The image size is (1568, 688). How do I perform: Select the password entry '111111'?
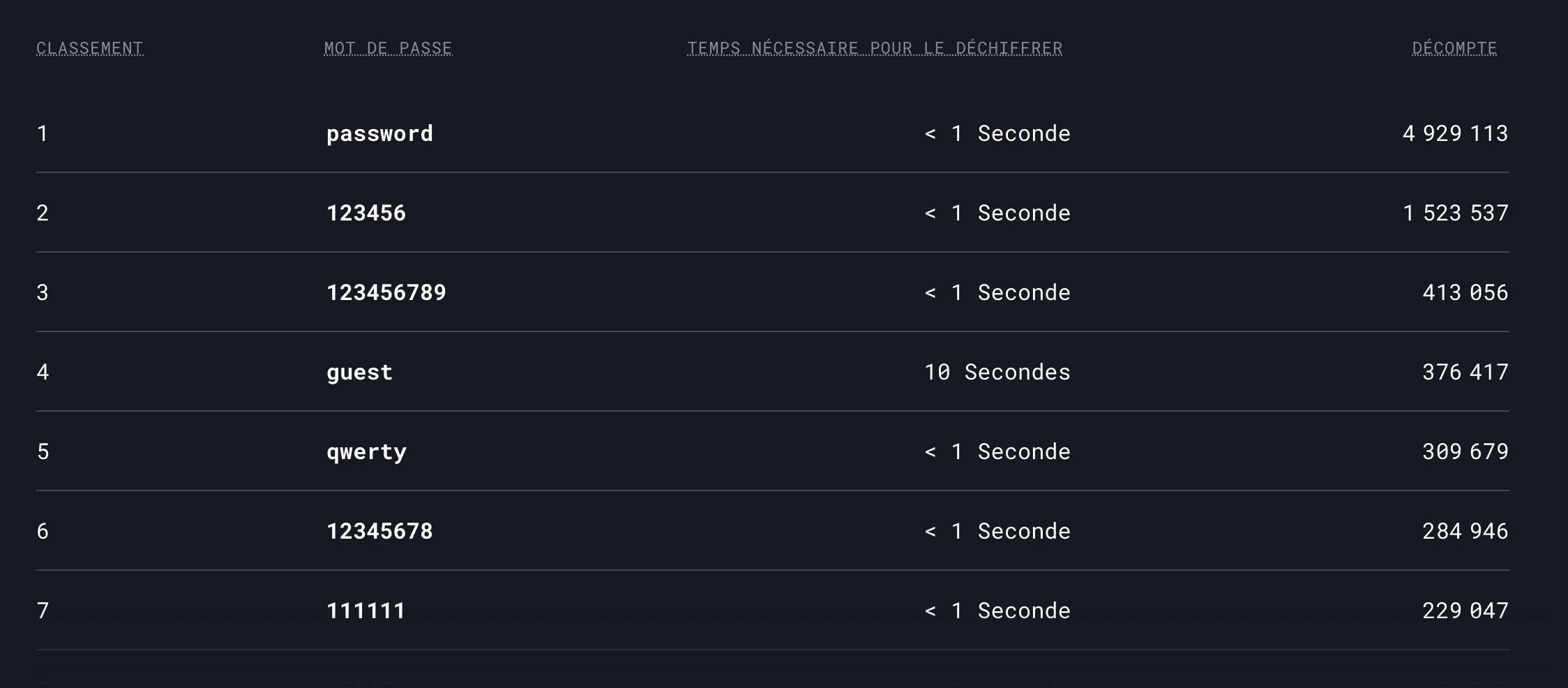click(366, 611)
